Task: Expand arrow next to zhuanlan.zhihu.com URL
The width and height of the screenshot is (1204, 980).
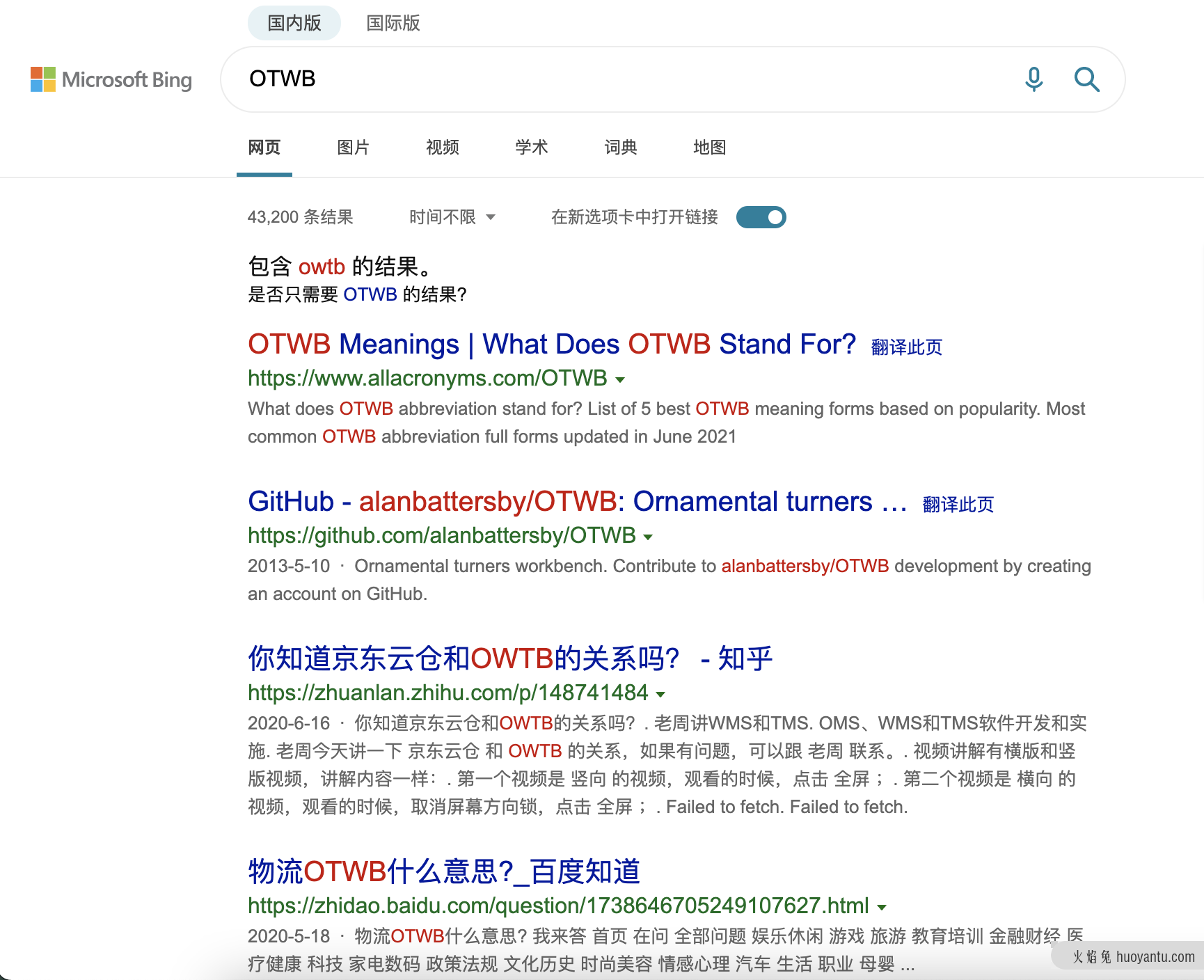Action: [x=660, y=695]
